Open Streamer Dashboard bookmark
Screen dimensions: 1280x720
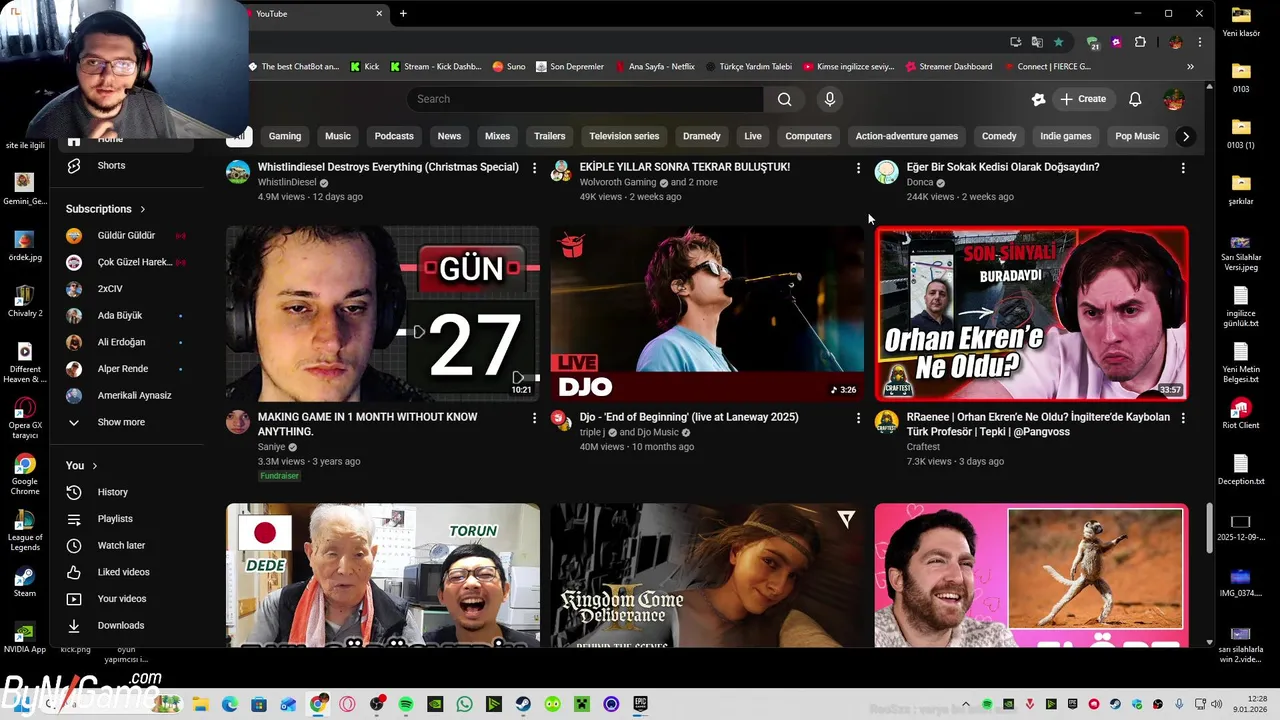point(948,67)
